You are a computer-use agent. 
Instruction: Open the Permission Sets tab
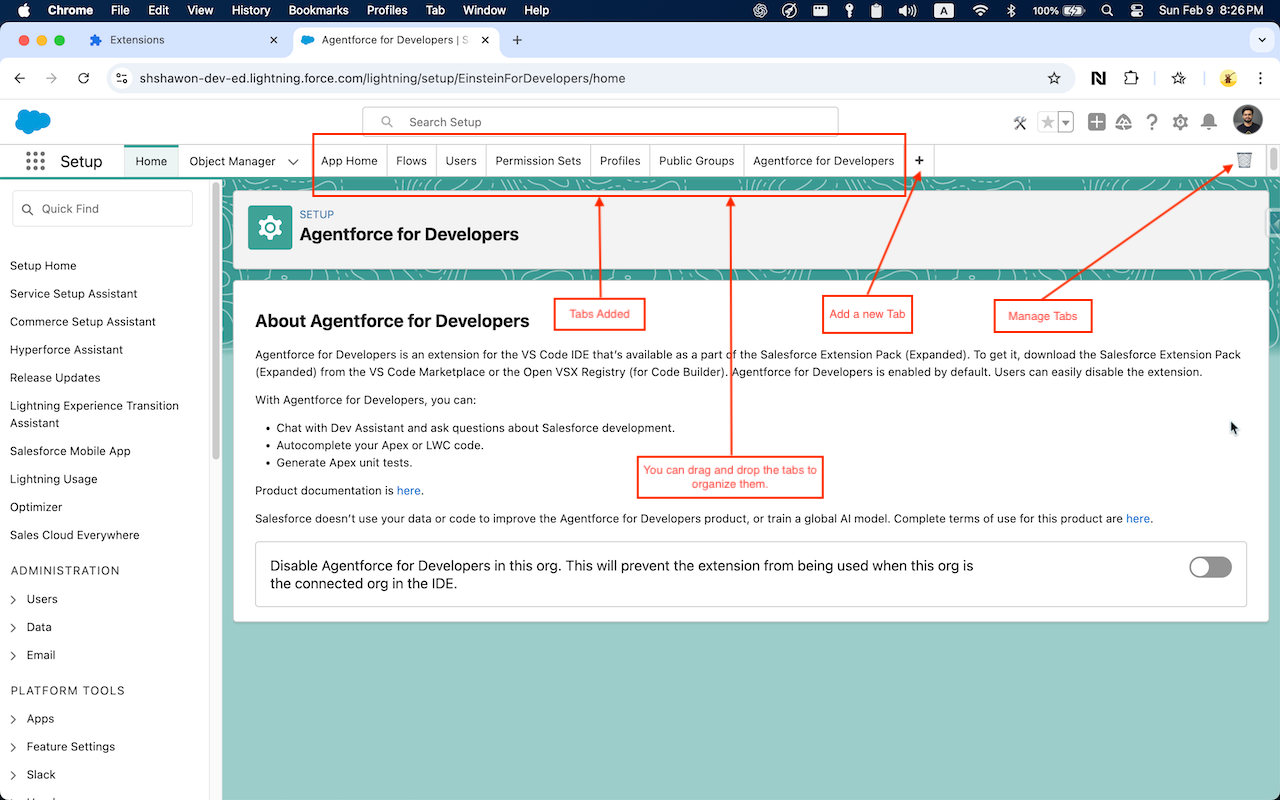pyautogui.click(x=538, y=161)
